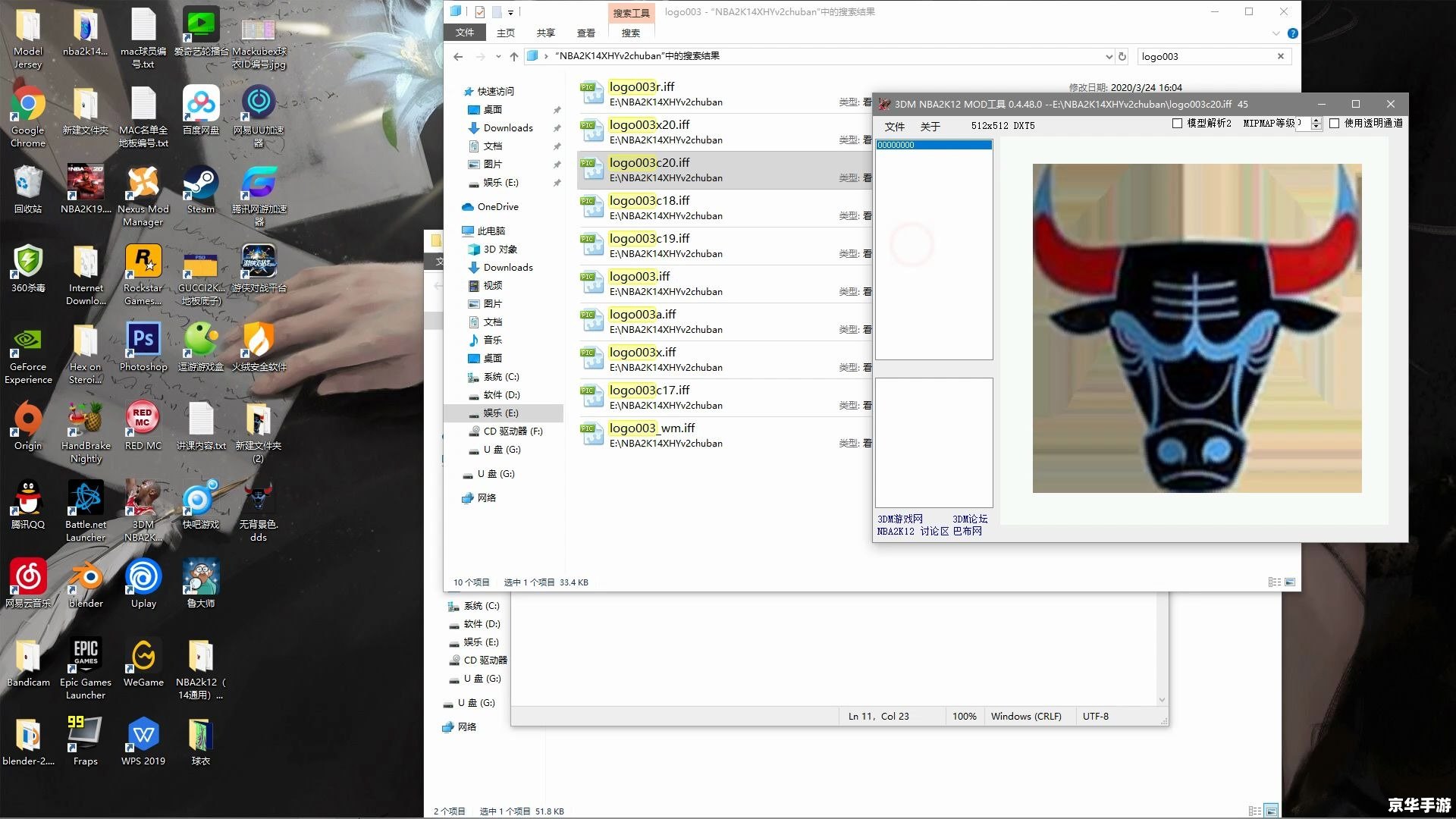Open the 文件 menu in MOD tool
The height and width of the screenshot is (819, 1456).
(895, 127)
